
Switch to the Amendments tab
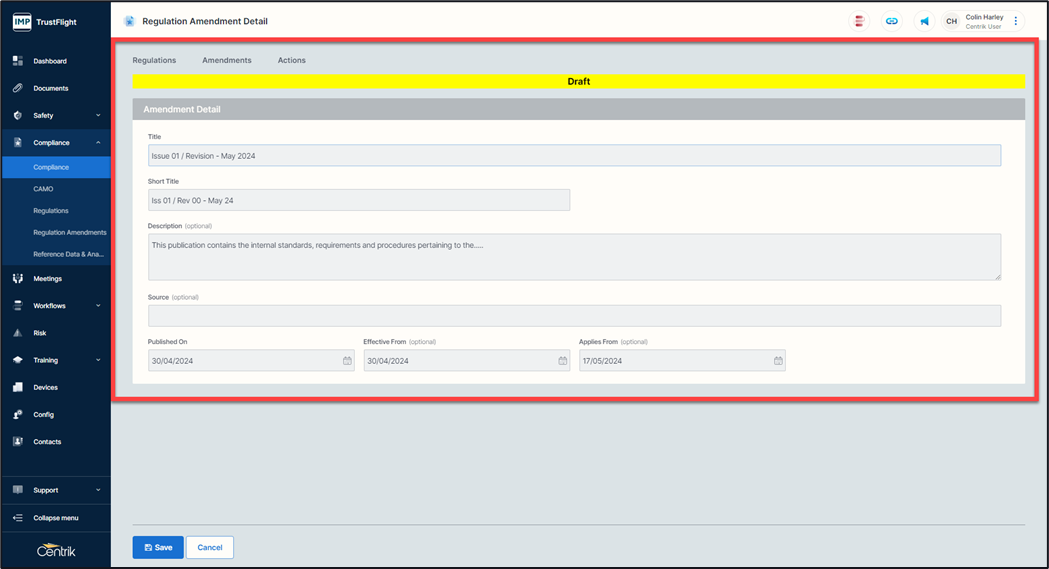point(227,60)
